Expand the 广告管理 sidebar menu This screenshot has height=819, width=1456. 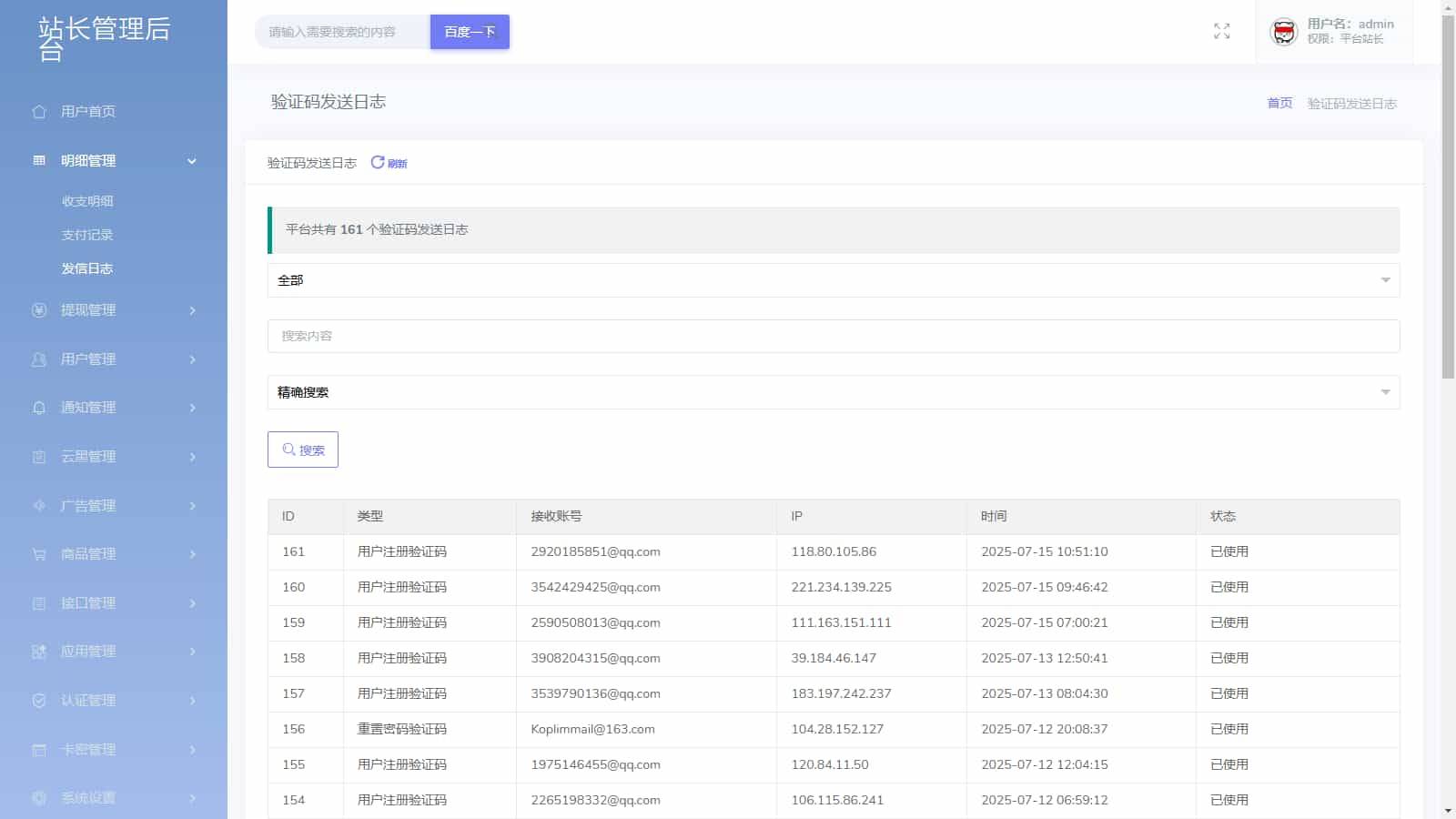point(114,506)
